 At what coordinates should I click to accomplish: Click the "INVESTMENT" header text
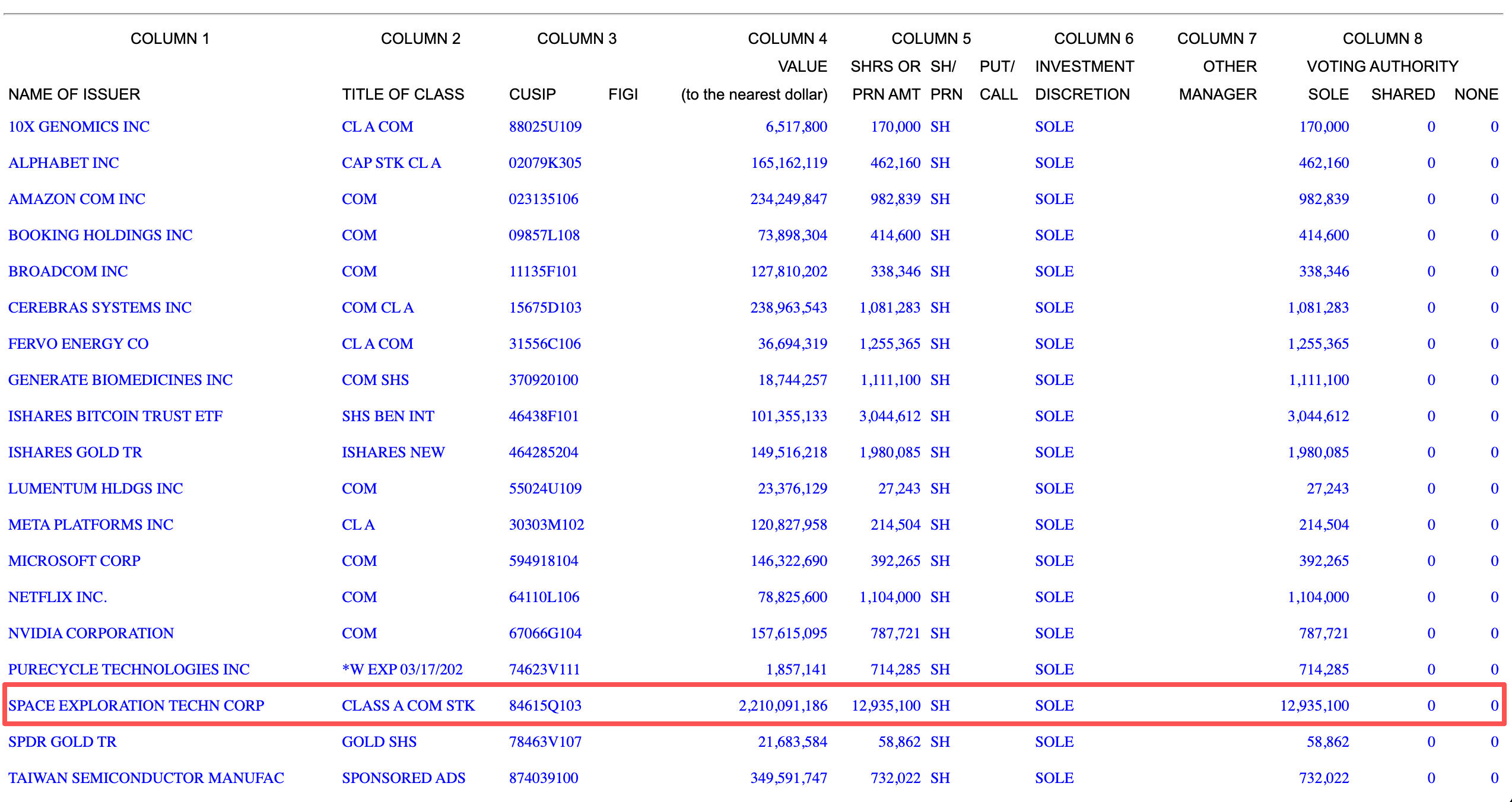1085,66
